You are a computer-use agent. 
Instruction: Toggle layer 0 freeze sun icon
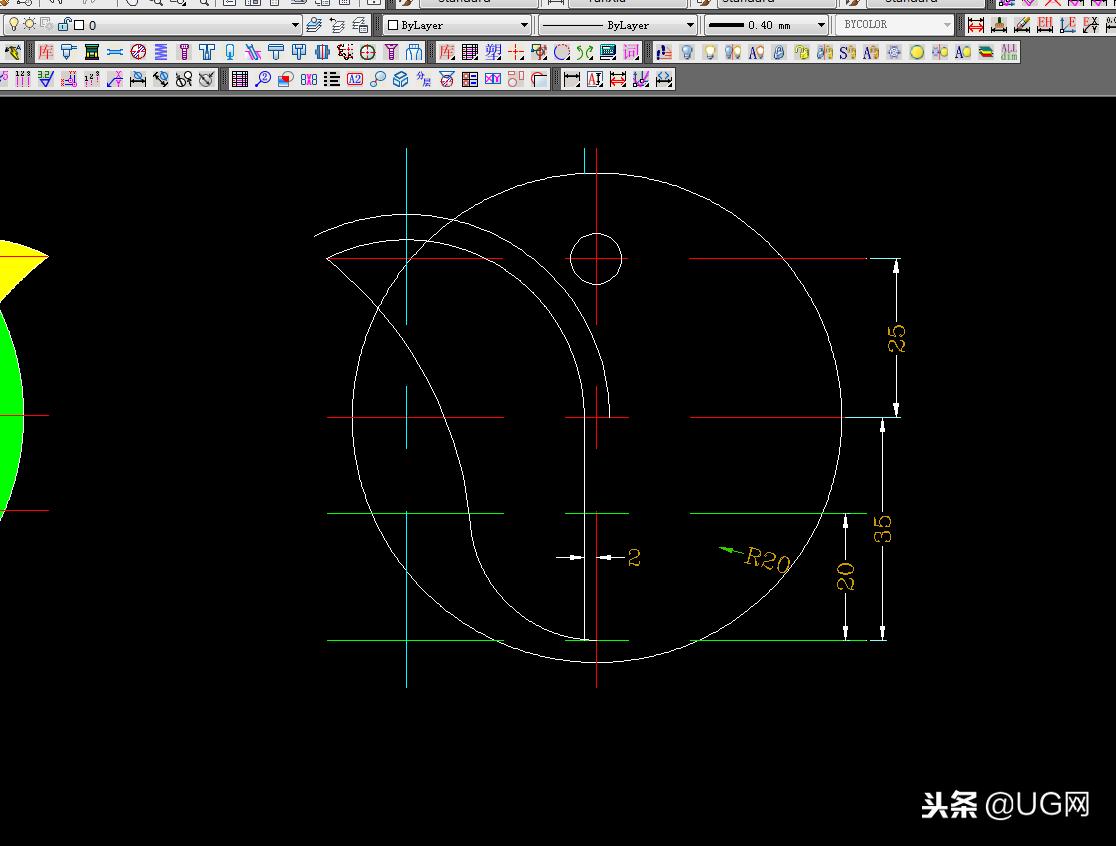click(29, 25)
